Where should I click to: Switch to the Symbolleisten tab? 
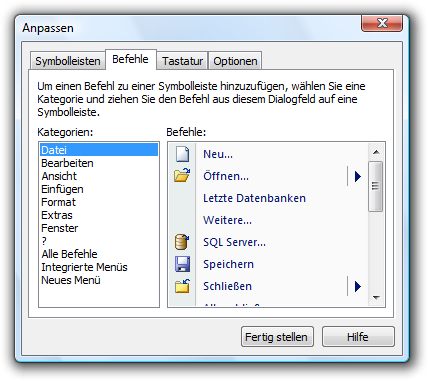coord(68,61)
